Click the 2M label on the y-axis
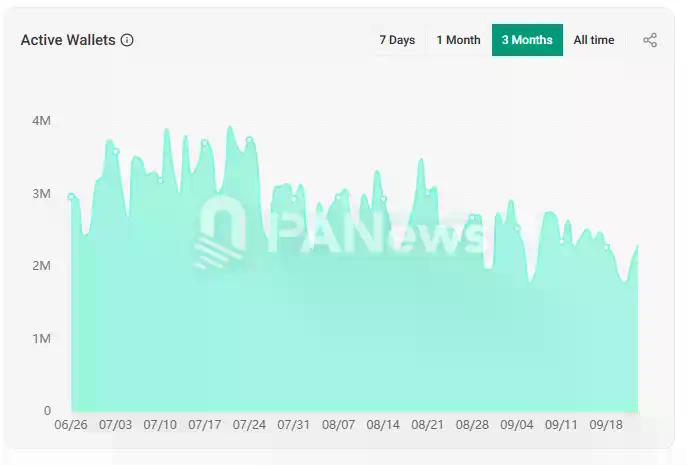The width and height of the screenshot is (687, 465). pyautogui.click(x=41, y=266)
